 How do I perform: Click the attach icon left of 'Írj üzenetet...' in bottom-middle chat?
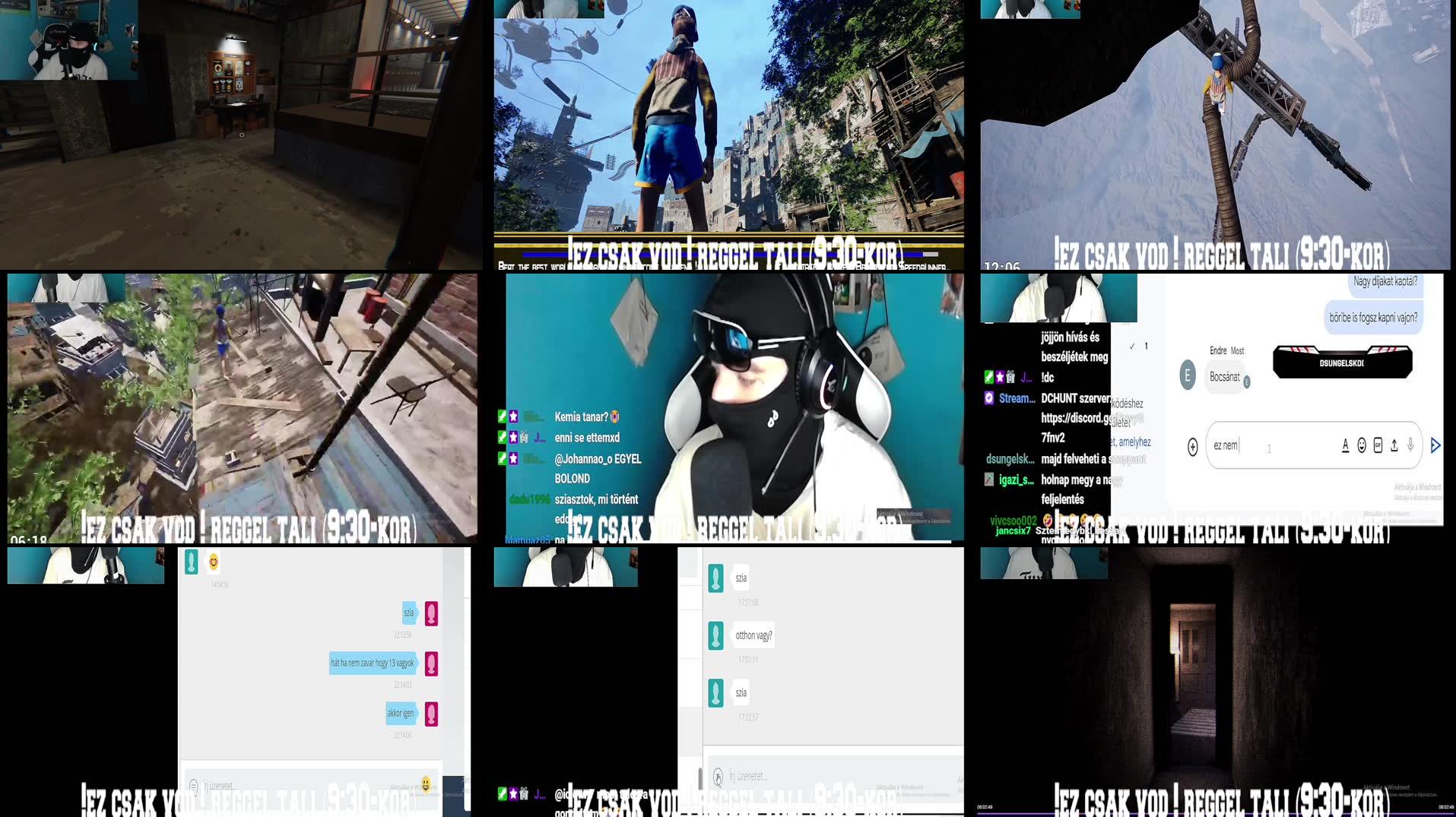coord(718,777)
